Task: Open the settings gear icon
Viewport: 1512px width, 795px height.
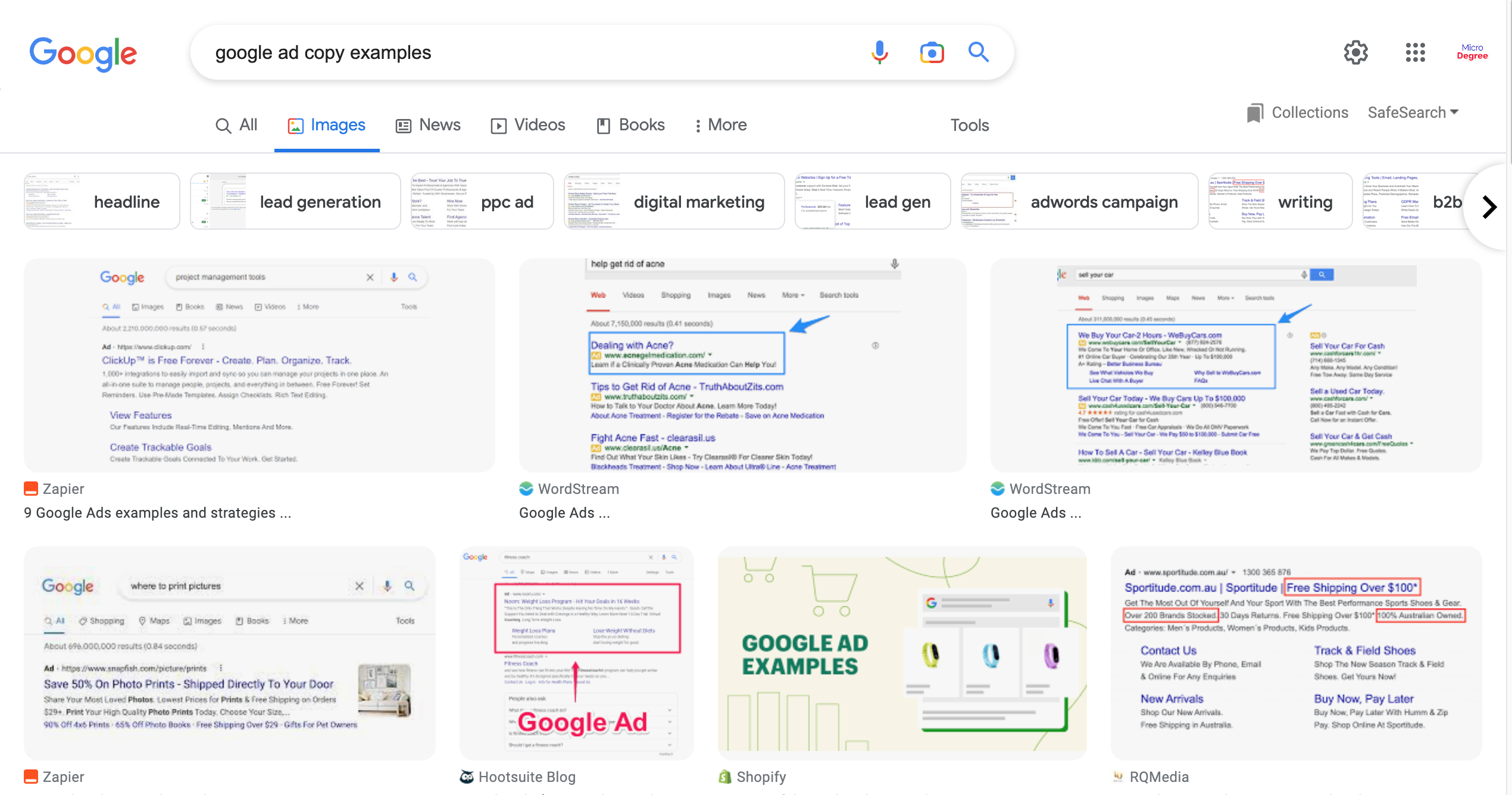Action: pos(1355,52)
